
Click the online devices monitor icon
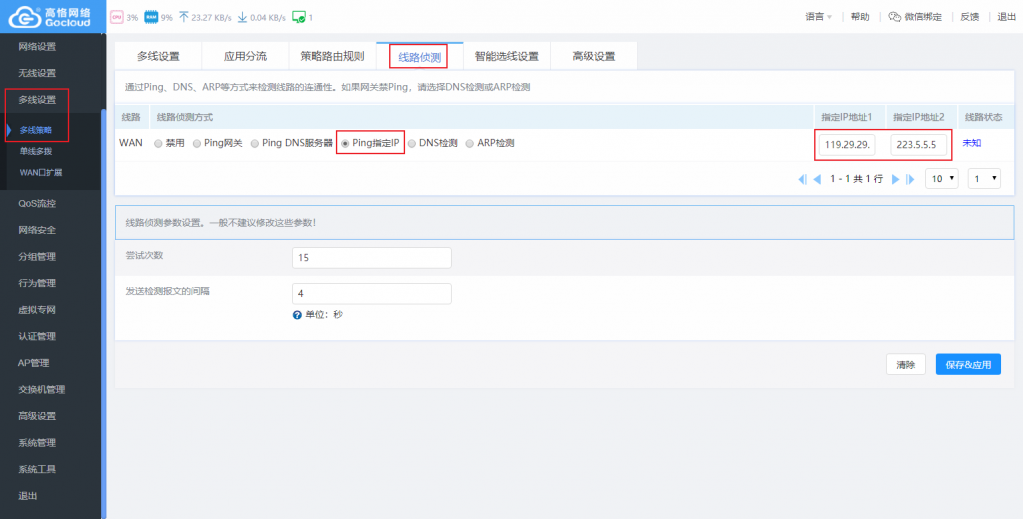(x=298, y=17)
